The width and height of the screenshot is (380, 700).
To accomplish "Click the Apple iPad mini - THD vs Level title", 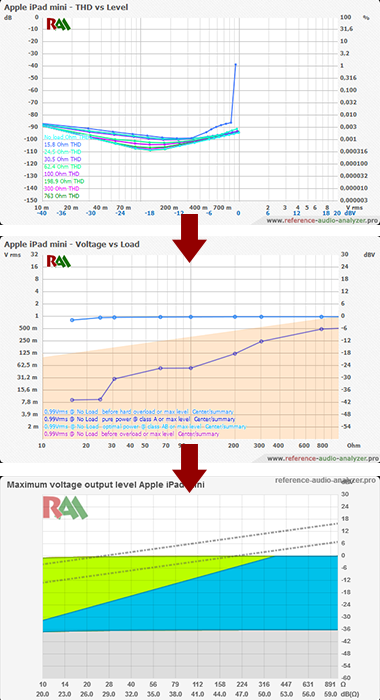I will coord(66,7).
